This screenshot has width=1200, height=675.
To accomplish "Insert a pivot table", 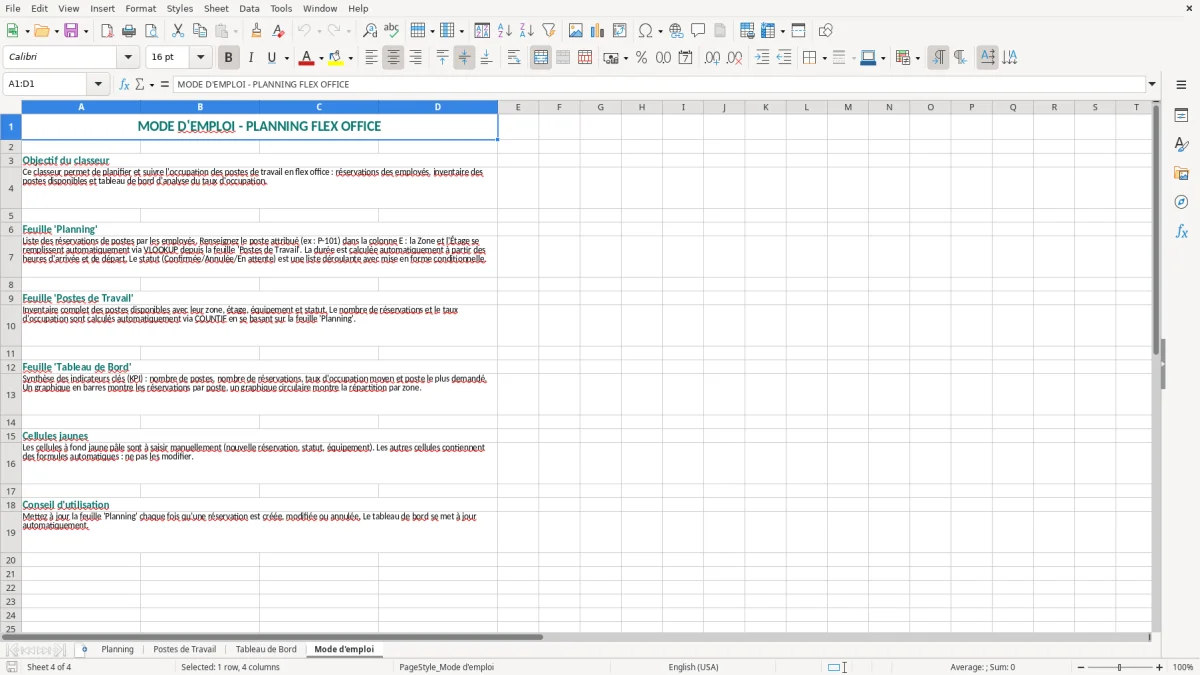I will pyautogui.click(x=620, y=31).
